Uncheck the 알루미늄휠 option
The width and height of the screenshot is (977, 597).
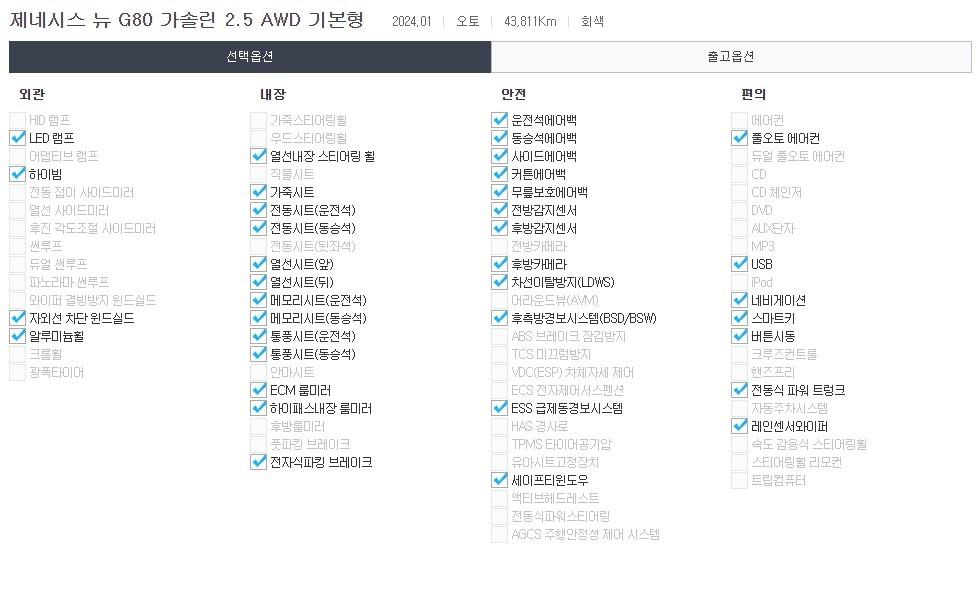tap(17, 337)
